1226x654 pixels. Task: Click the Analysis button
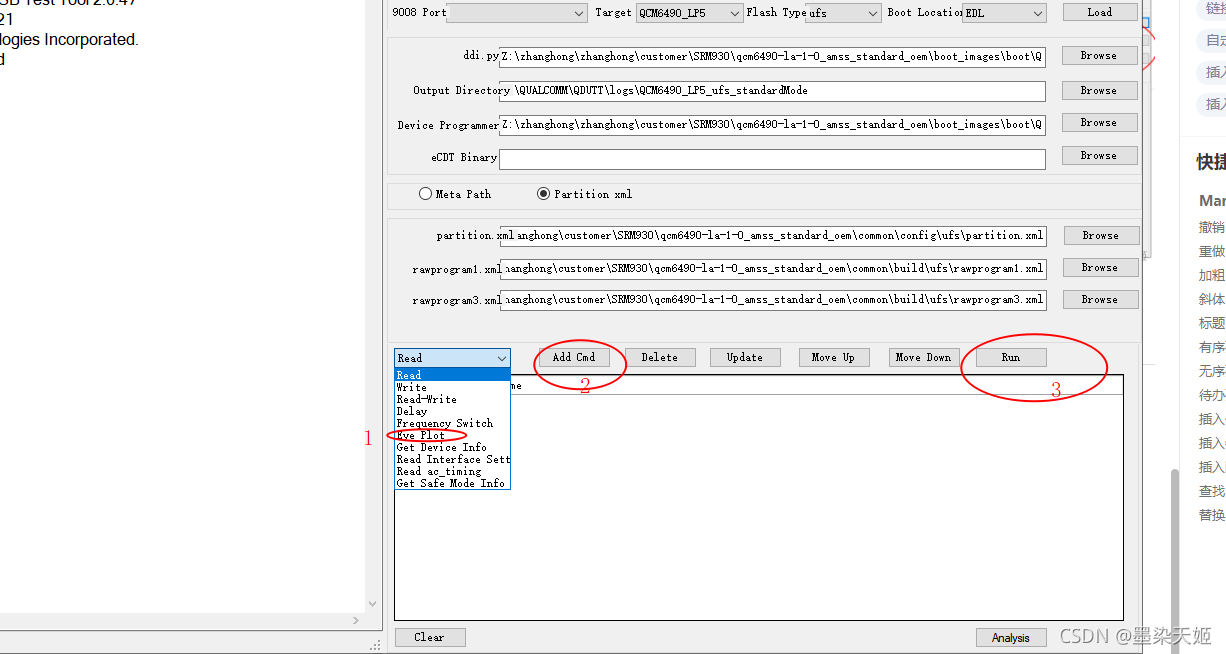[x=1011, y=638]
